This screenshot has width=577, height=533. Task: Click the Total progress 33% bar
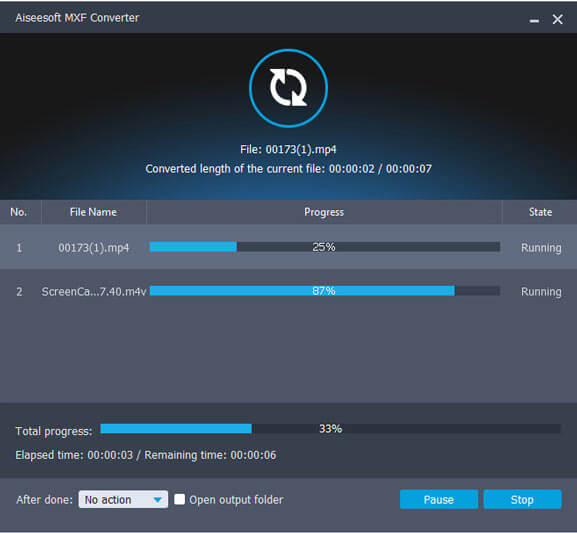(330, 428)
